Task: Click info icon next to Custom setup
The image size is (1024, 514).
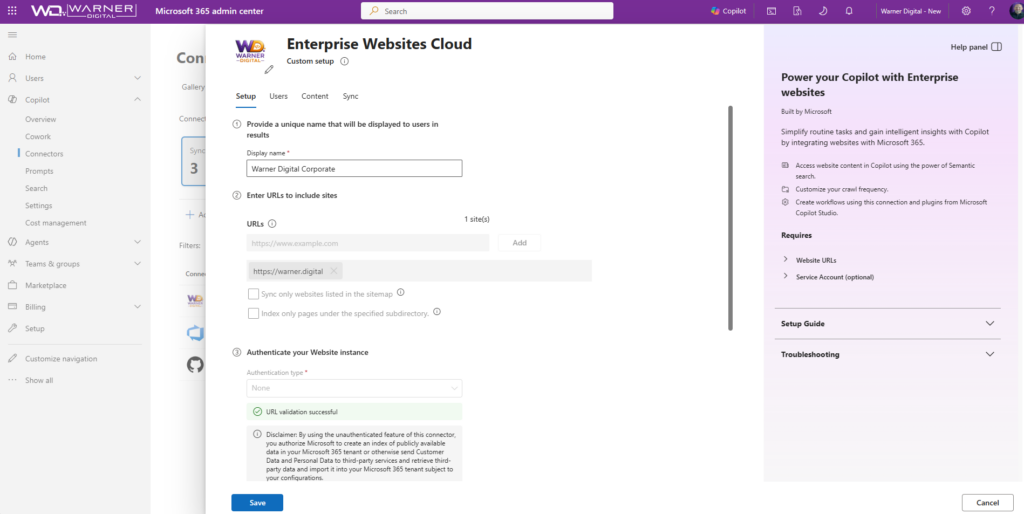Action: [x=344, y=61]
